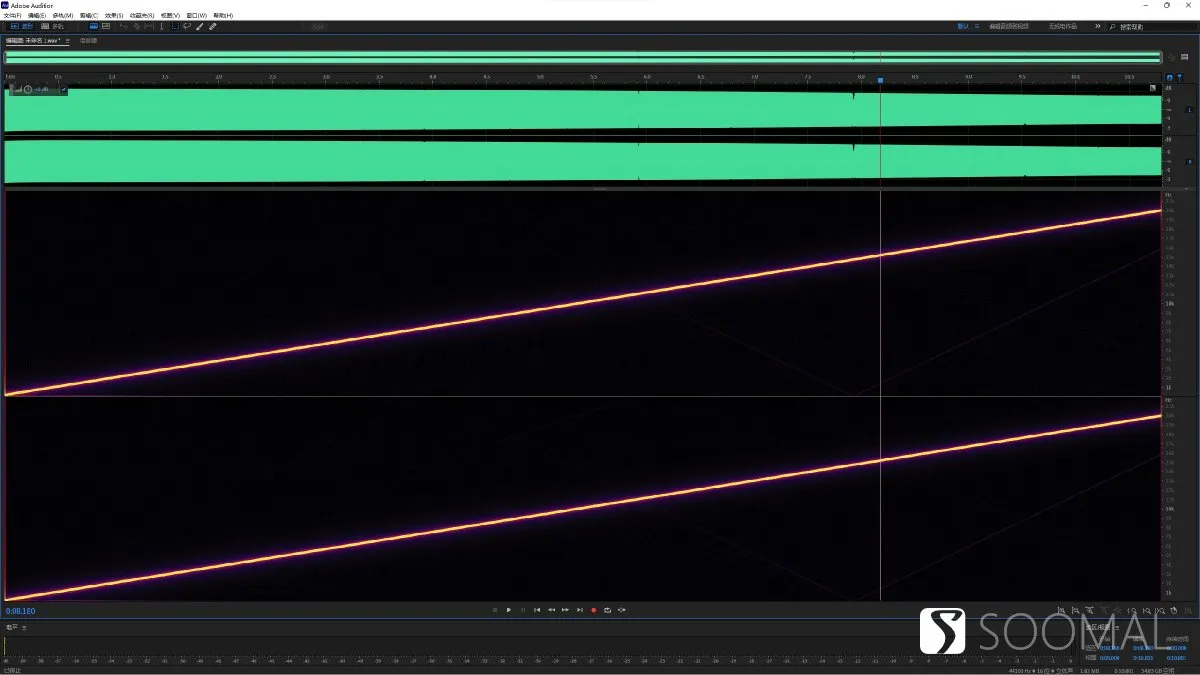1200x675 pixels.
Task: Select the Paintbrush Selection tool
Action: 200,26
